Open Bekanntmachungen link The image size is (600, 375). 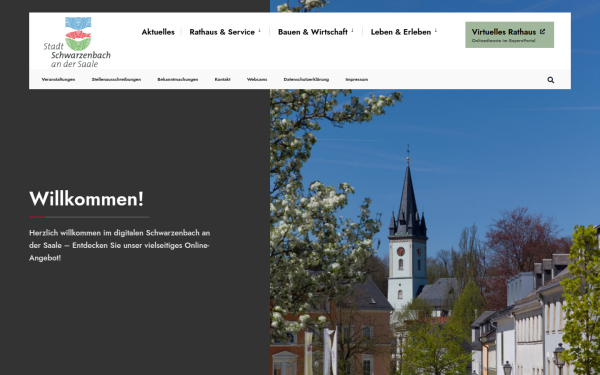pyautogui.click(x=178, y=80)
